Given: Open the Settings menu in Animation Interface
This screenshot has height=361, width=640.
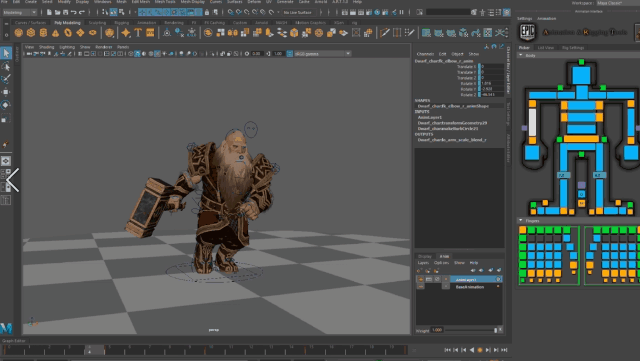Looking at the screenshot, I should (x=524, y=18).
